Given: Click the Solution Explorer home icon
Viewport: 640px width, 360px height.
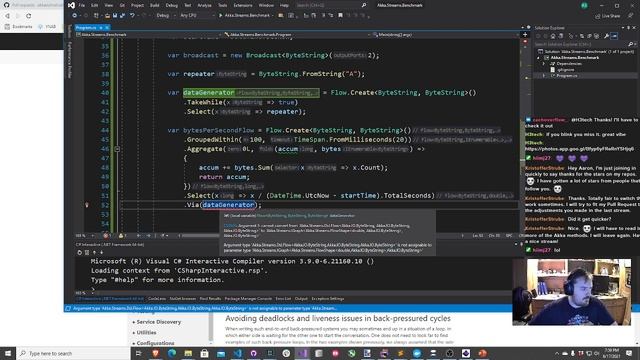Looking at the screenshot, I should click(x=553, y=36).
